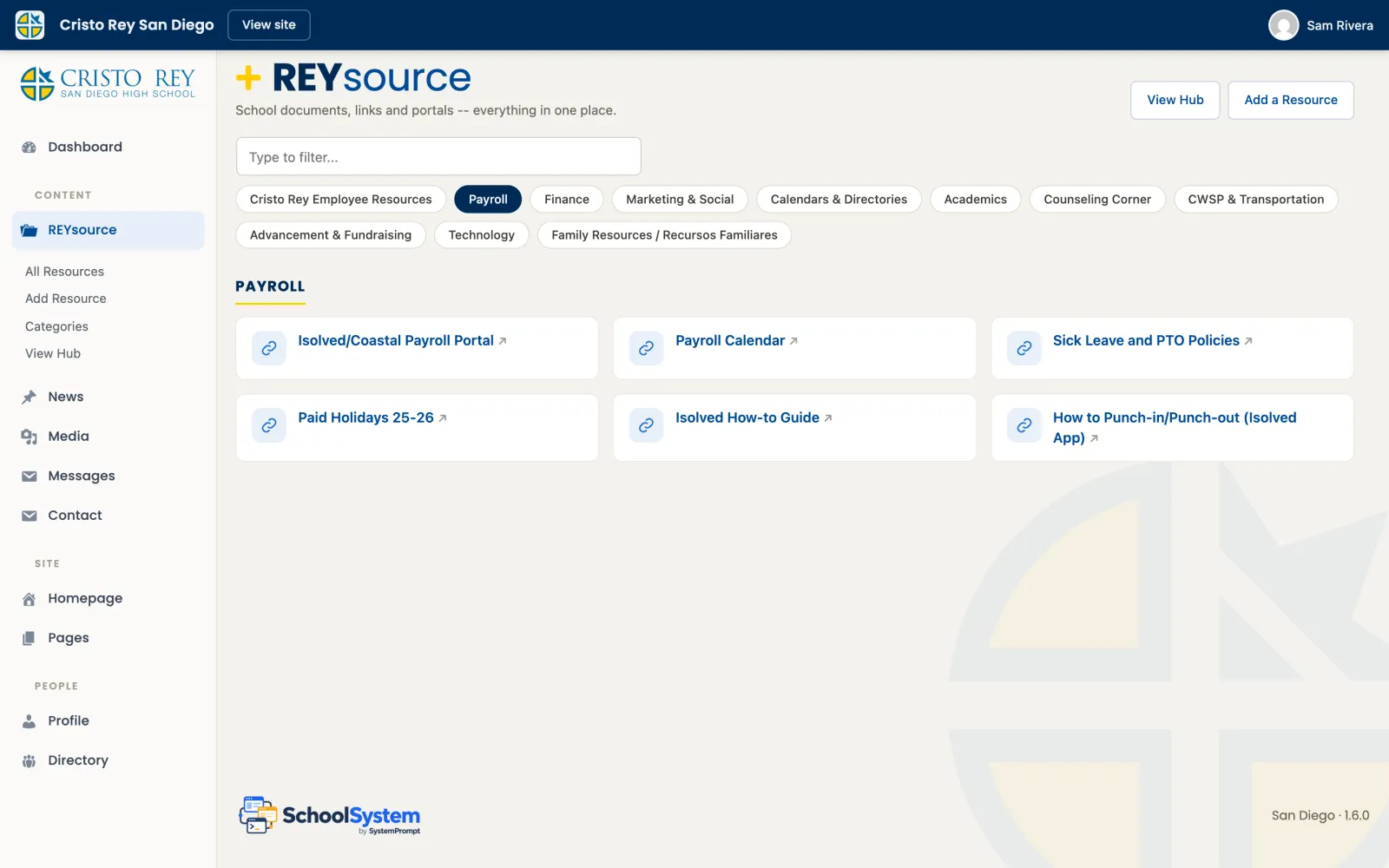Click the Type to filter search field
Image resolution: width=1389 pixels, height=868 pixels.
pos(438,157)
